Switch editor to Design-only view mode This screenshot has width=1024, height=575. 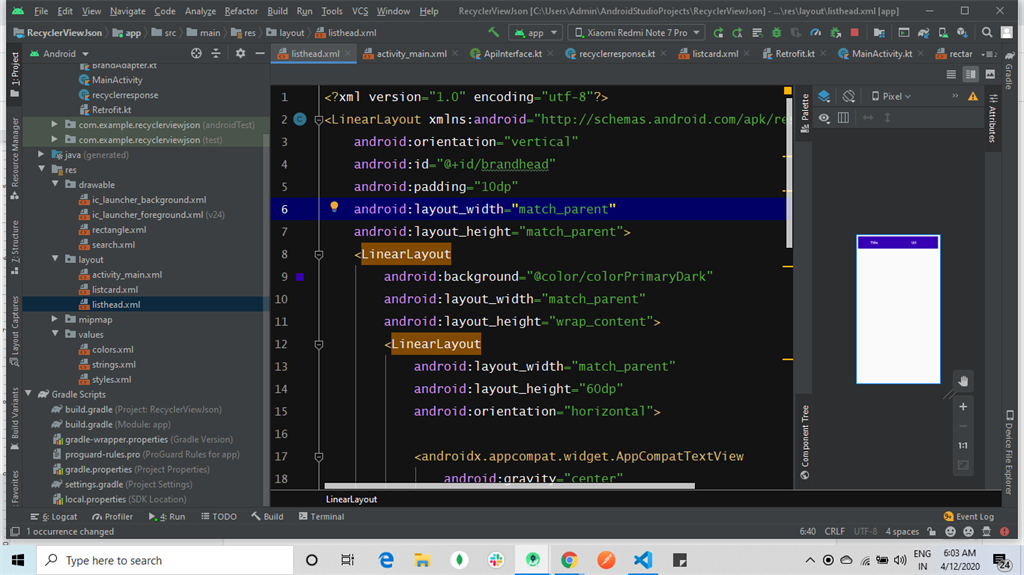click(x=990, y=74)
